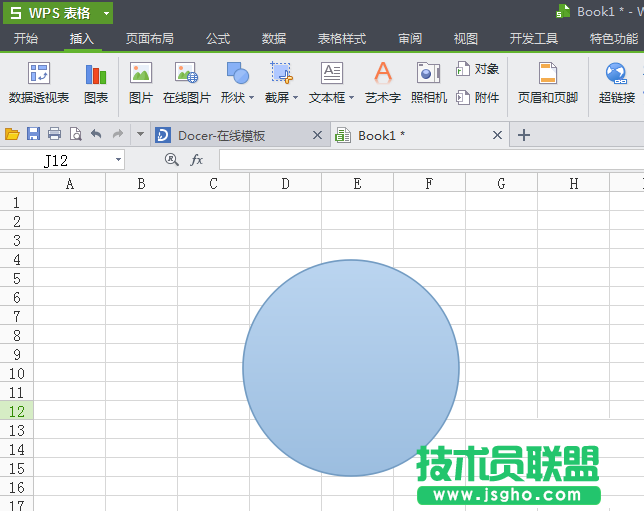Screen dimensions: 644x511
Task: Expand the 形状 dropdown arrow
Action: [x=251, y=98]
